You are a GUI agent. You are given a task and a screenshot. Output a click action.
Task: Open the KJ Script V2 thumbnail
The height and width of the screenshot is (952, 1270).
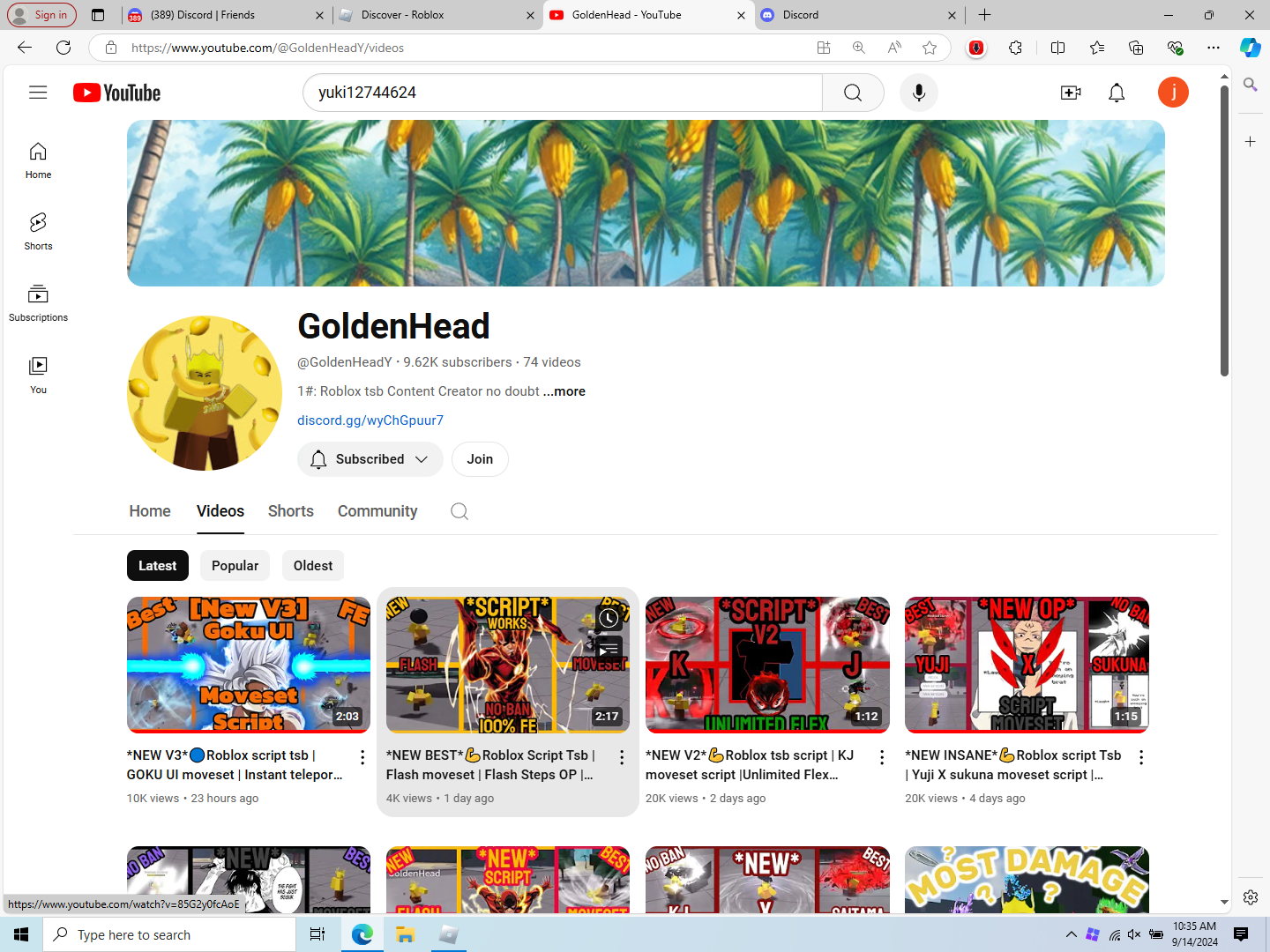(x=767, y=665)
